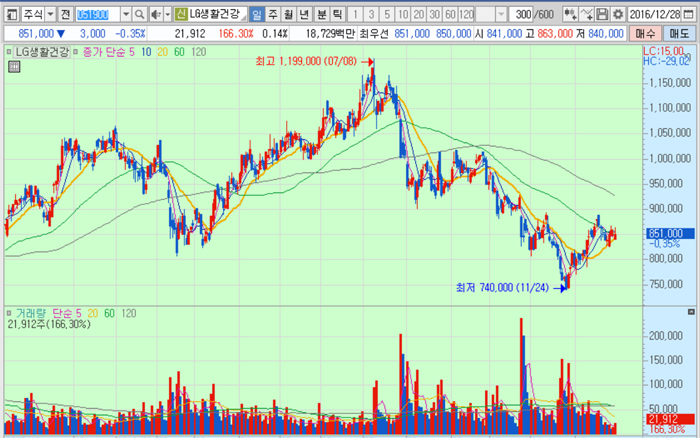
Task: Click the grid table icon on chart
Action: pos(13,67)
